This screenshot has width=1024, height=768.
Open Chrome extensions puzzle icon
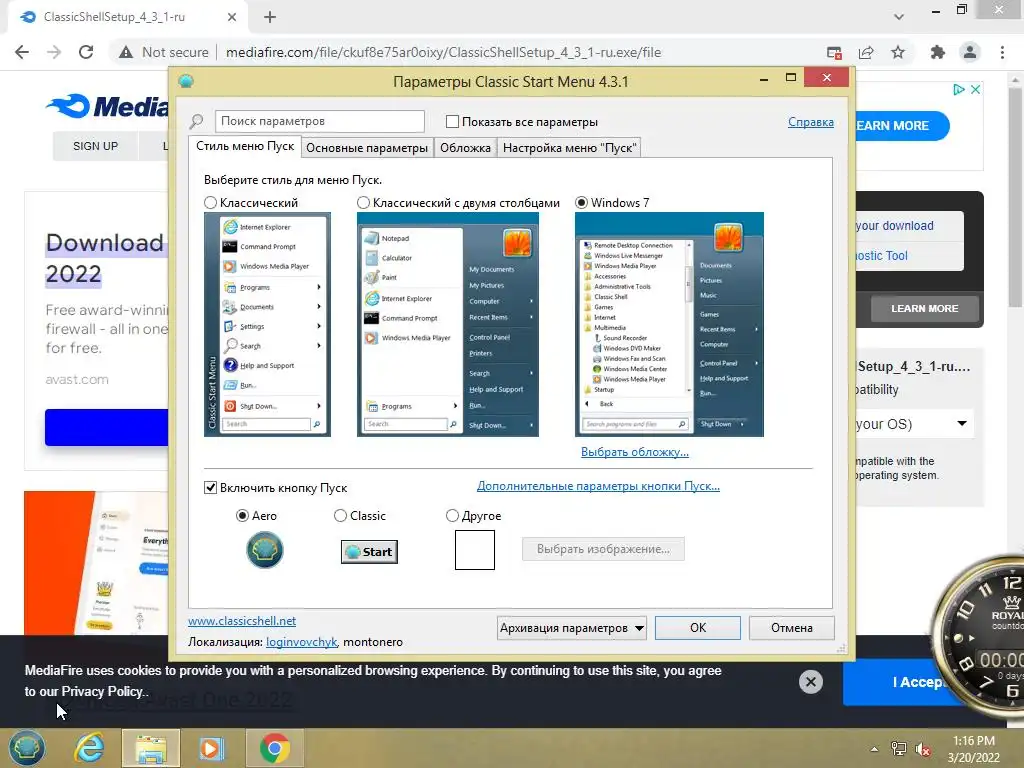tap(938, 52)
